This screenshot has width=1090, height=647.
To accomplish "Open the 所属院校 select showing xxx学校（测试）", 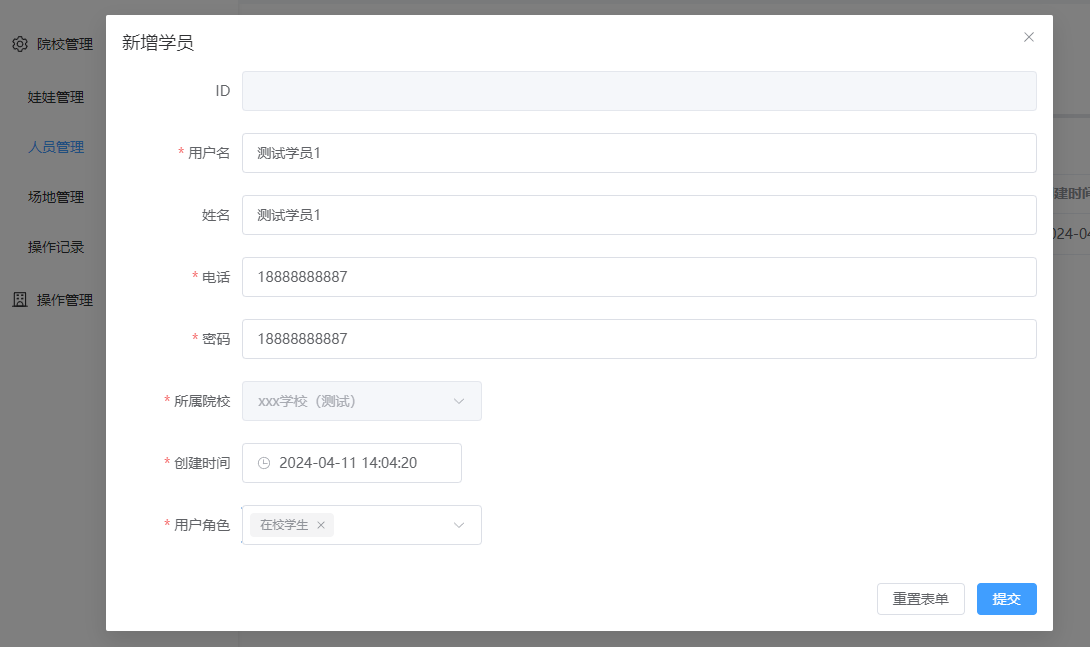I will 361,401.
